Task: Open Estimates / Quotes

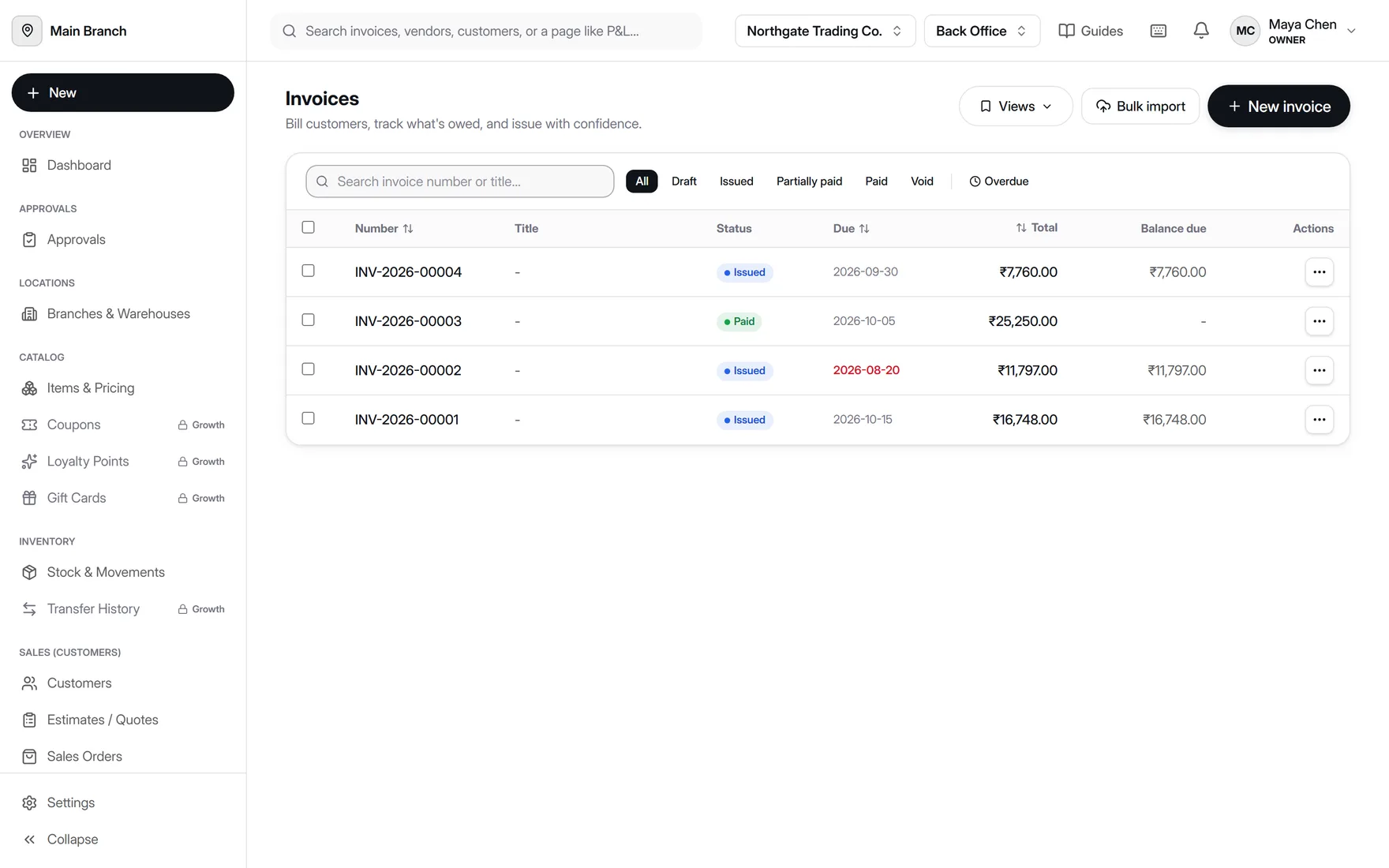Action: pos(123,720)
